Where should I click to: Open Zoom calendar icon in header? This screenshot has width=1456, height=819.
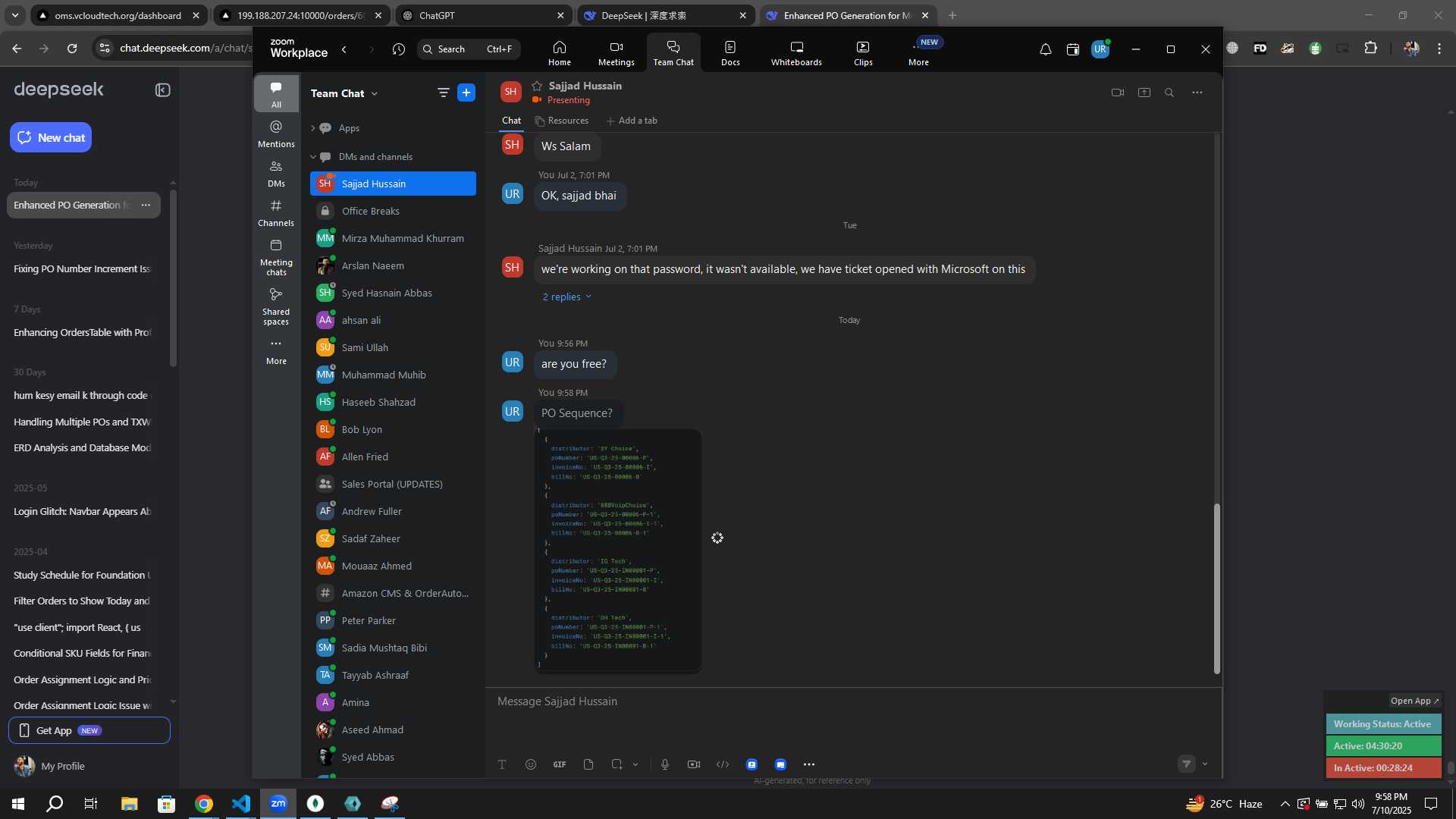click(1072, 49)
